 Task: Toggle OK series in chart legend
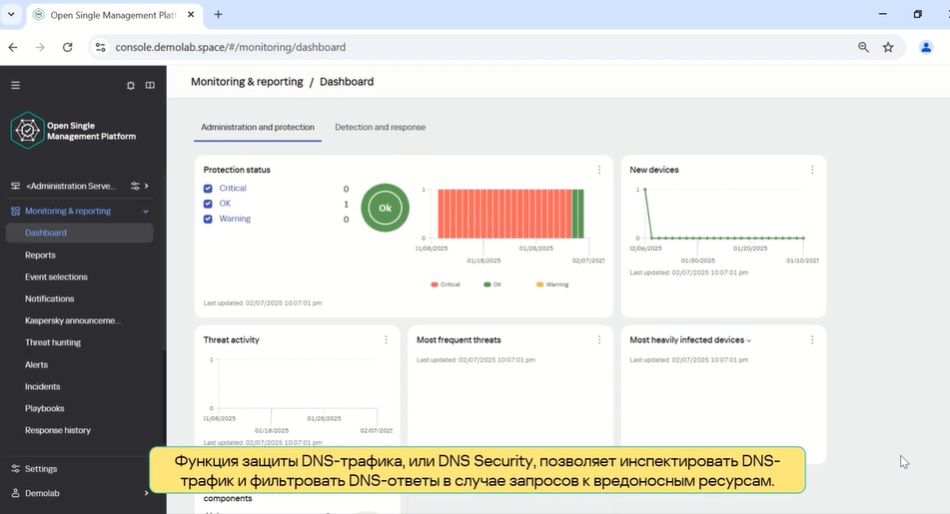click(x=493, y=284)
